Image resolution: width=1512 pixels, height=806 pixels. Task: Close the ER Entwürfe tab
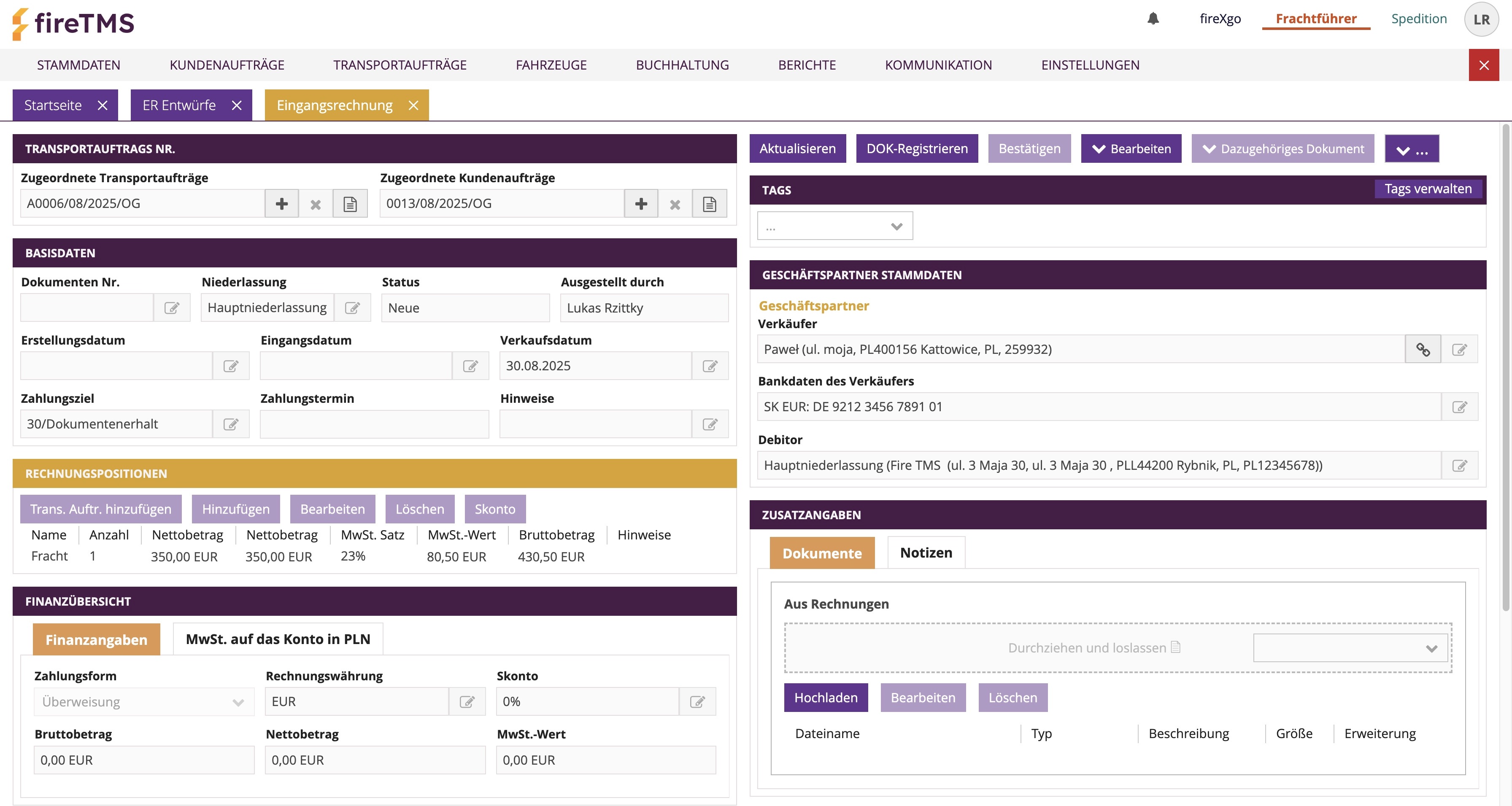pos(237,105)
